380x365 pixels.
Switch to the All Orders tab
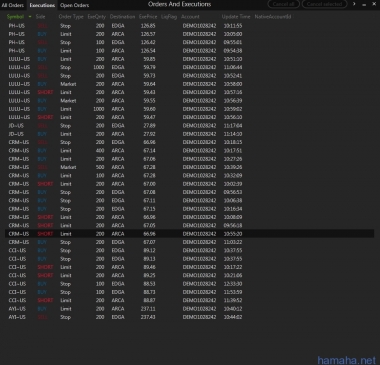pos(13,5)
